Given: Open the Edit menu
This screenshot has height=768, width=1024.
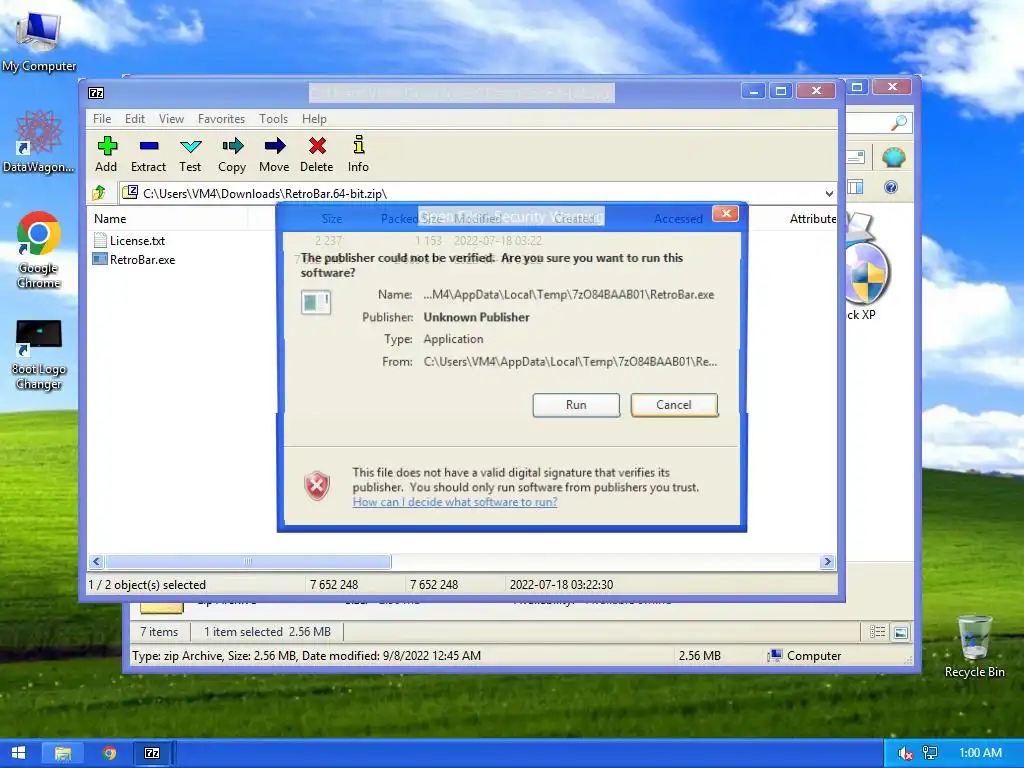Looking at the screenshot, I should tap(135, 118).
